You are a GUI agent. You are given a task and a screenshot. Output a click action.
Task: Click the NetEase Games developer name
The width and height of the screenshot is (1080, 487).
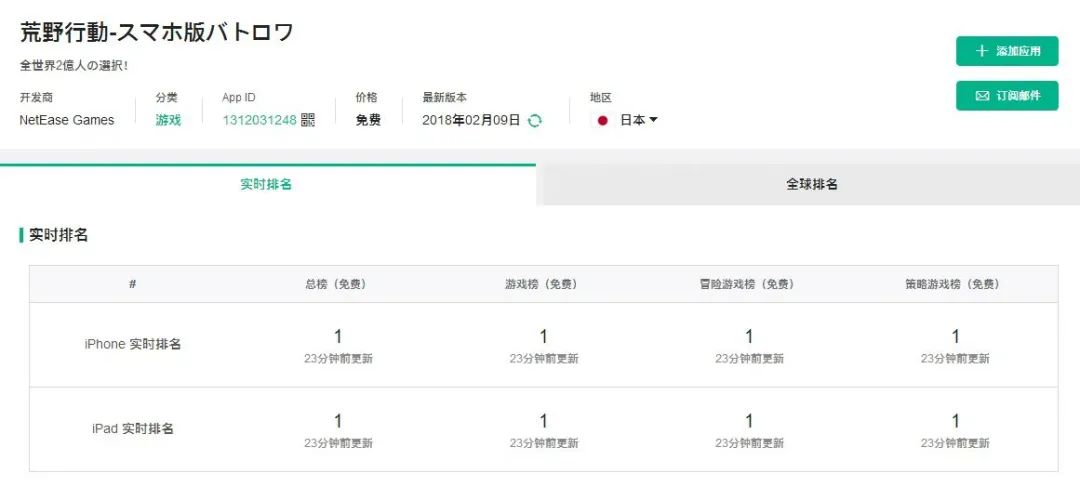point(67,120)
